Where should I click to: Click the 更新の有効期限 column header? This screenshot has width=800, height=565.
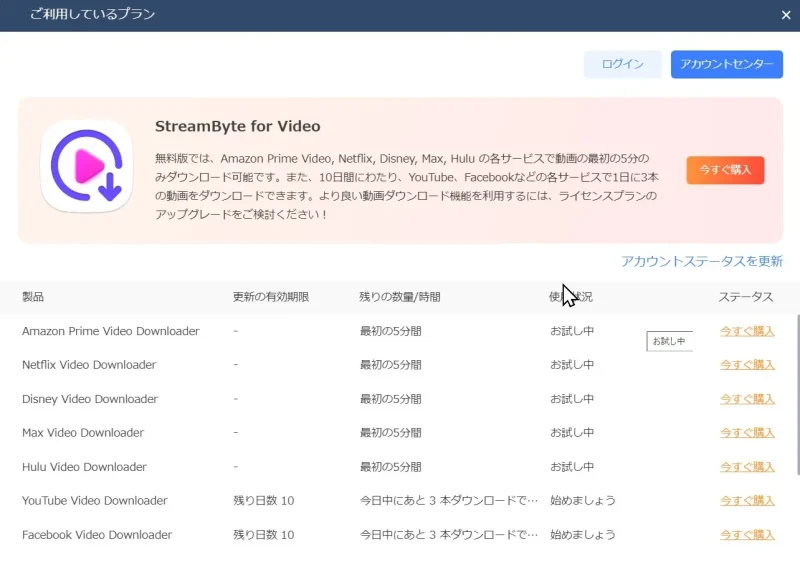pyautogui.click(x=271, y=297)
